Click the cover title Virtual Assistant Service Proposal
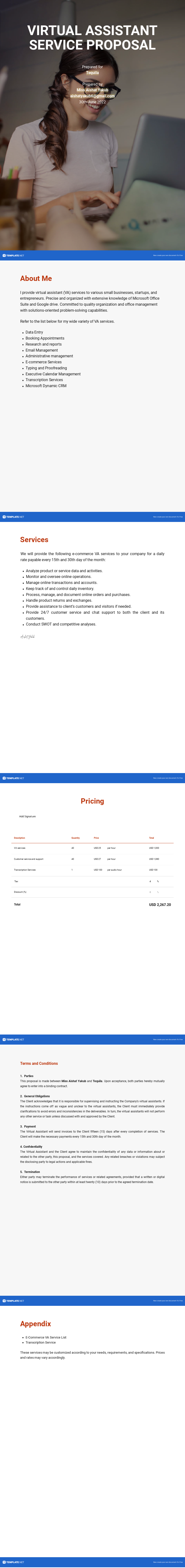 pyautogui.click(x=92, y=38)
